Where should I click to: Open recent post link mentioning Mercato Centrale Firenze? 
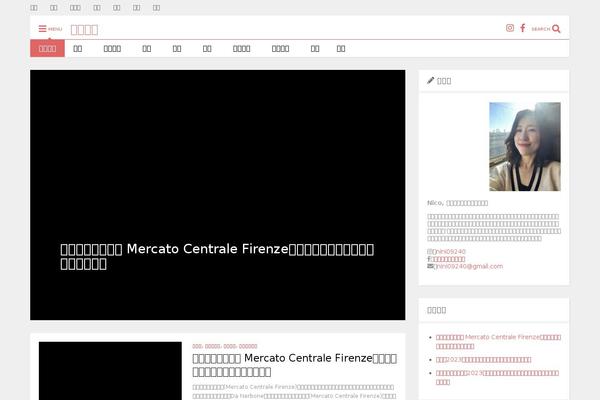point(498,341)
